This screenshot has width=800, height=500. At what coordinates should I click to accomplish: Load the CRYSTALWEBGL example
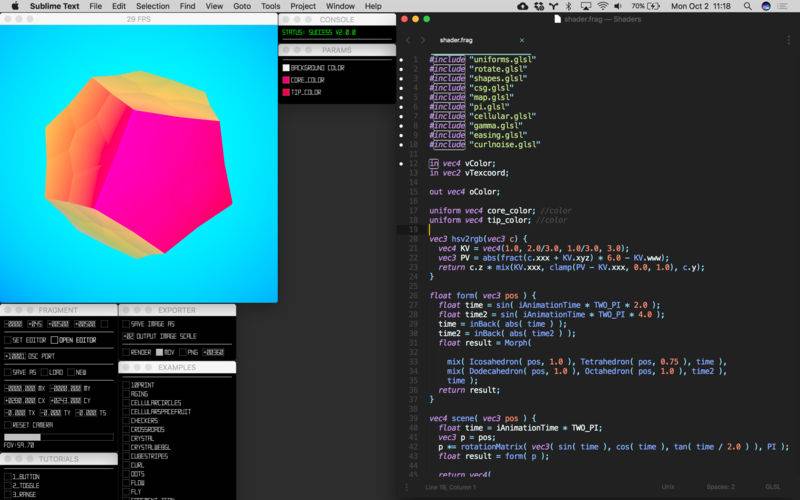147,447
